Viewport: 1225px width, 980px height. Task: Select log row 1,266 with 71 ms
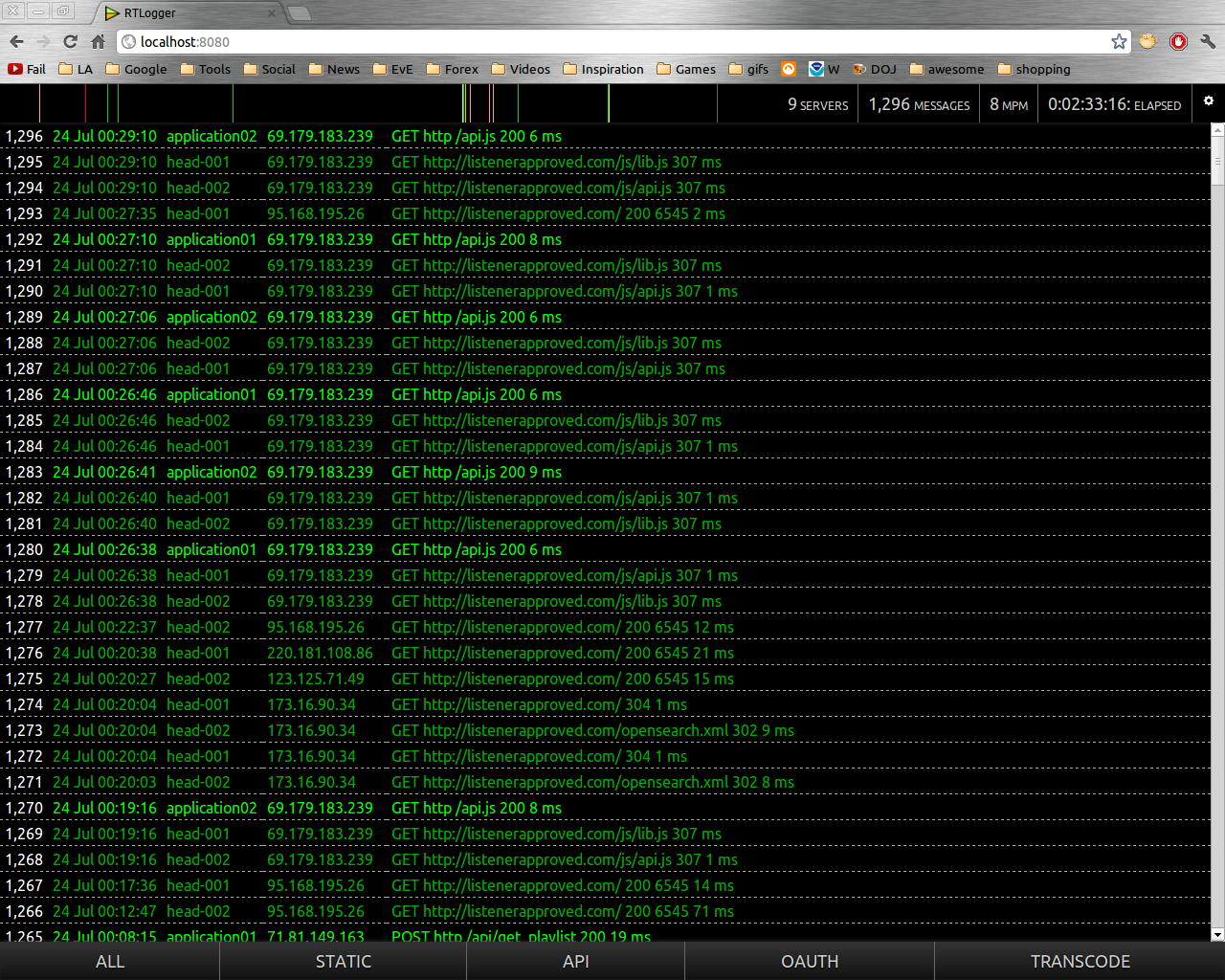[x=605, y=911]
